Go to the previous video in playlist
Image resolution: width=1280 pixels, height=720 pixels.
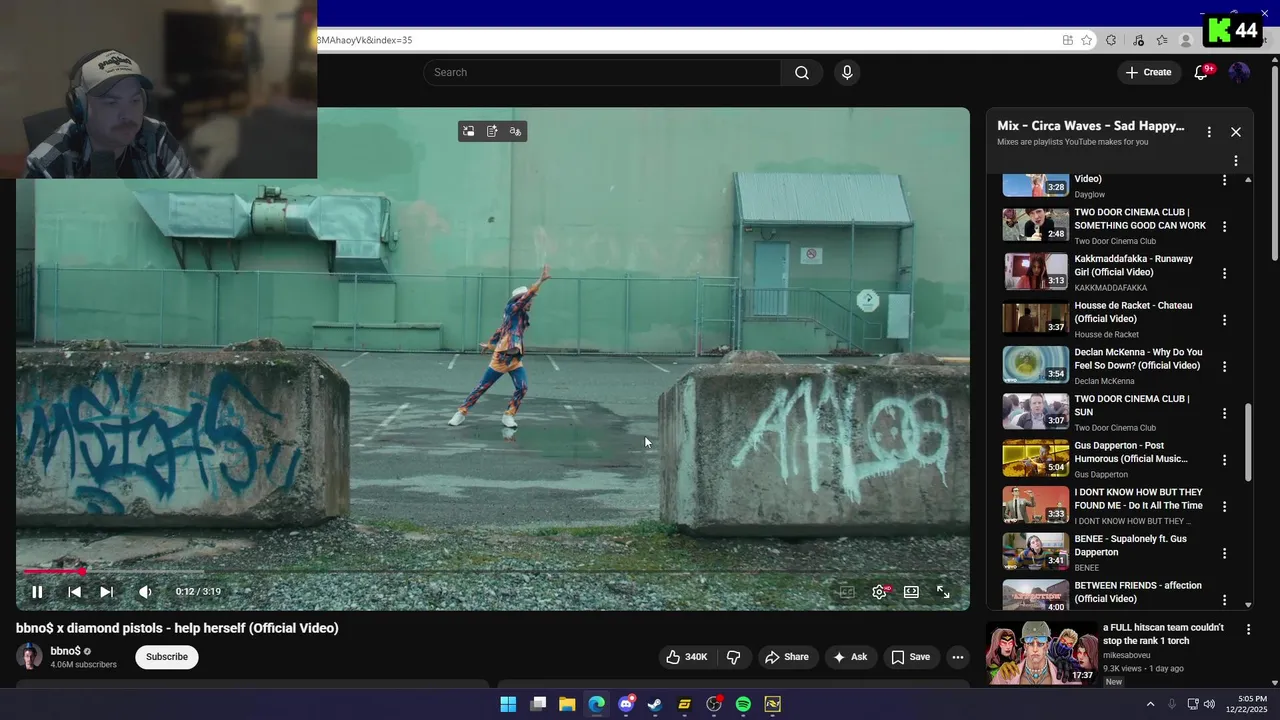pyautogui.click(x=74, y=592)
